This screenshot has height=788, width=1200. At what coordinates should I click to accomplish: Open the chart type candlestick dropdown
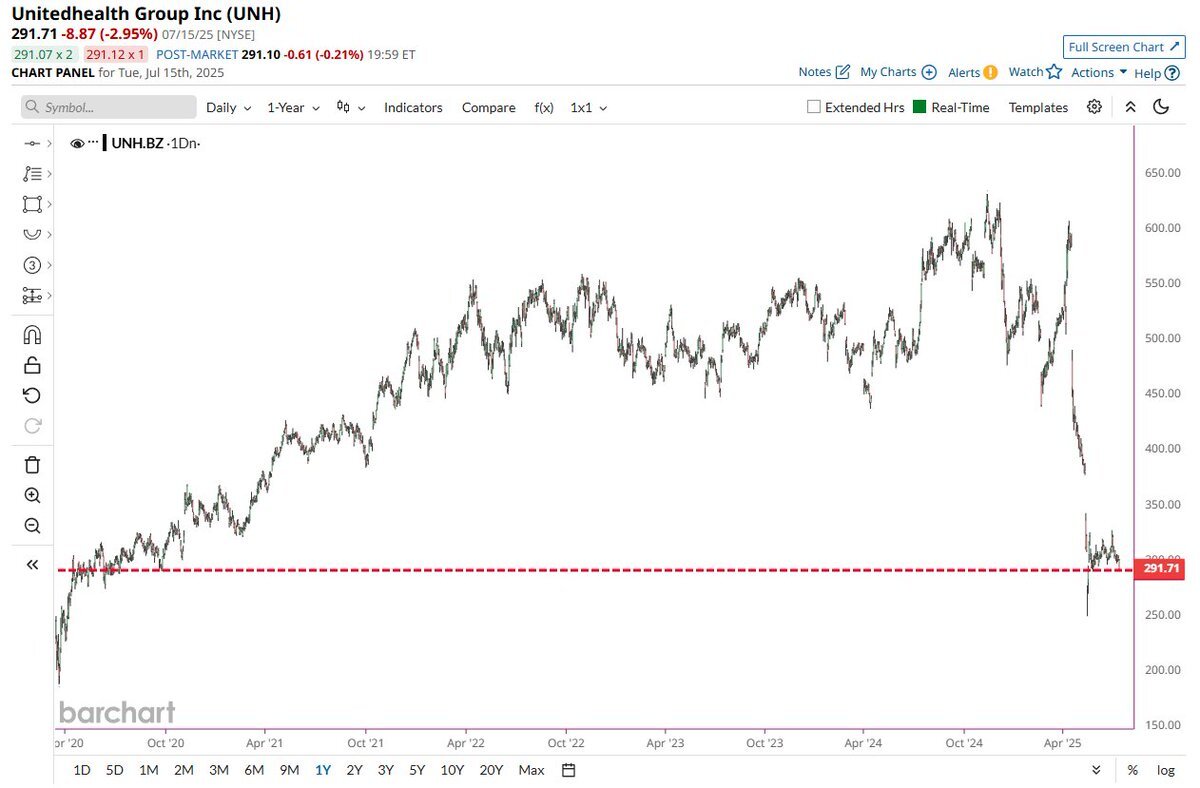click(351, 107)
